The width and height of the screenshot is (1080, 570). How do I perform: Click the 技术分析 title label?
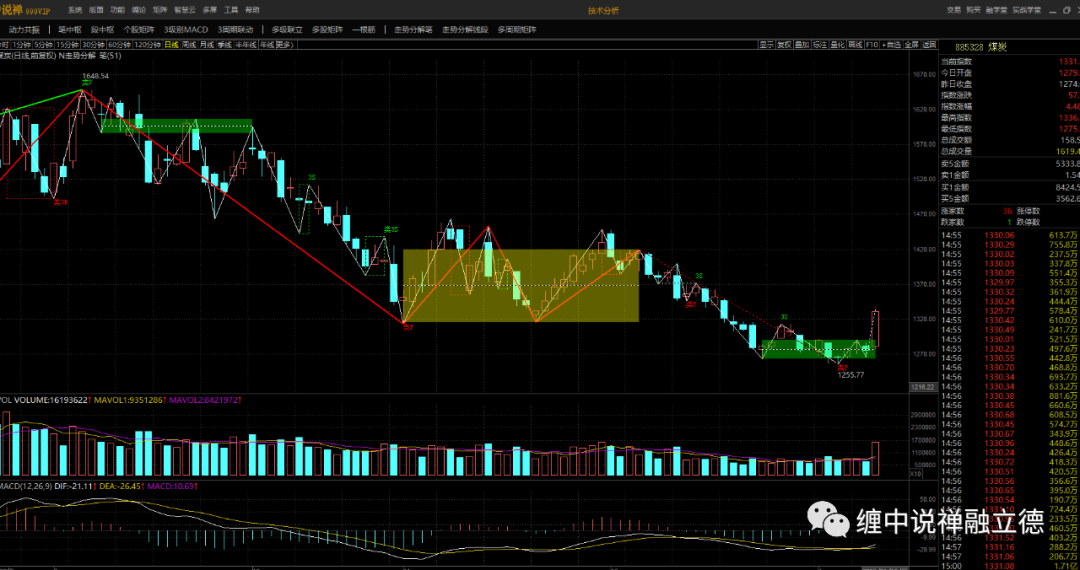click(x=603, y=10)
